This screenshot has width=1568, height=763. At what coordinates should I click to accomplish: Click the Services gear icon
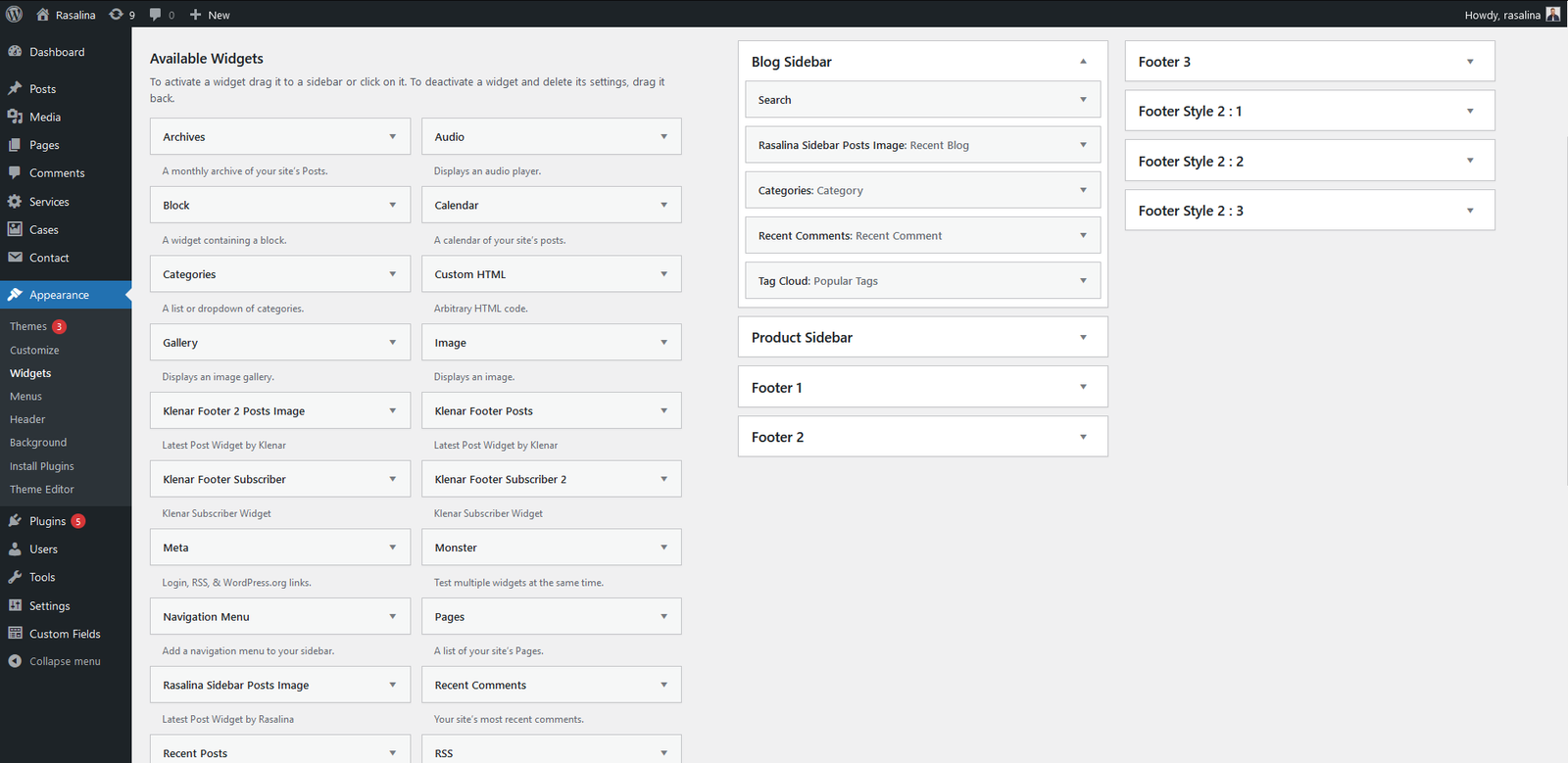15,201
